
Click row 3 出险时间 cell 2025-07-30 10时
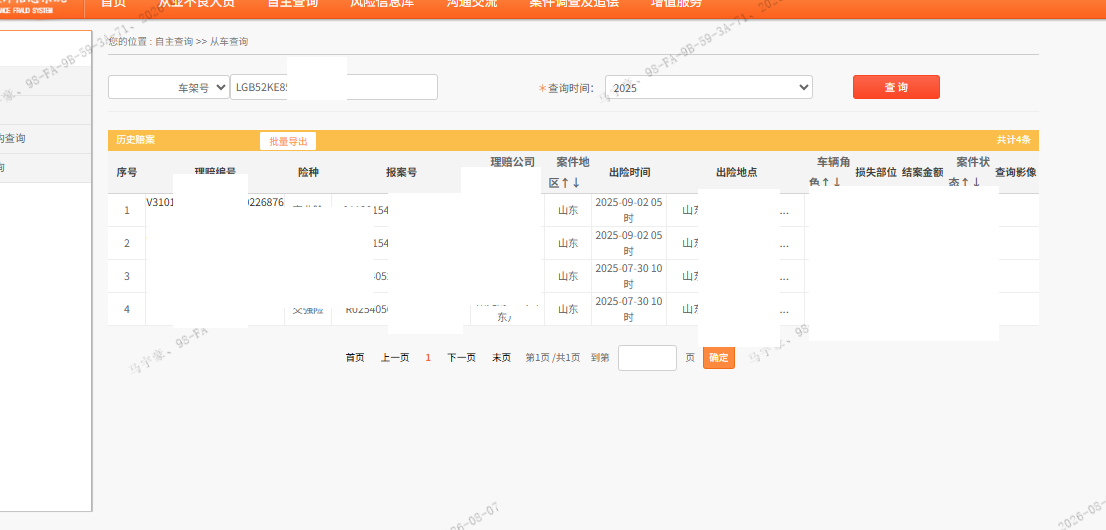coord(628,276)
